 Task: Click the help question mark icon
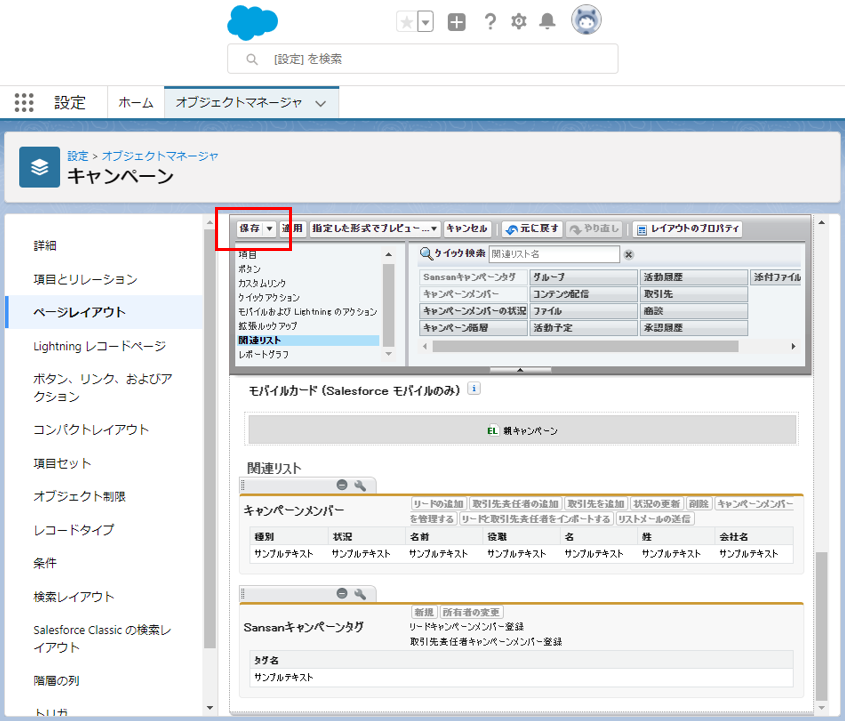coord(490,21)
